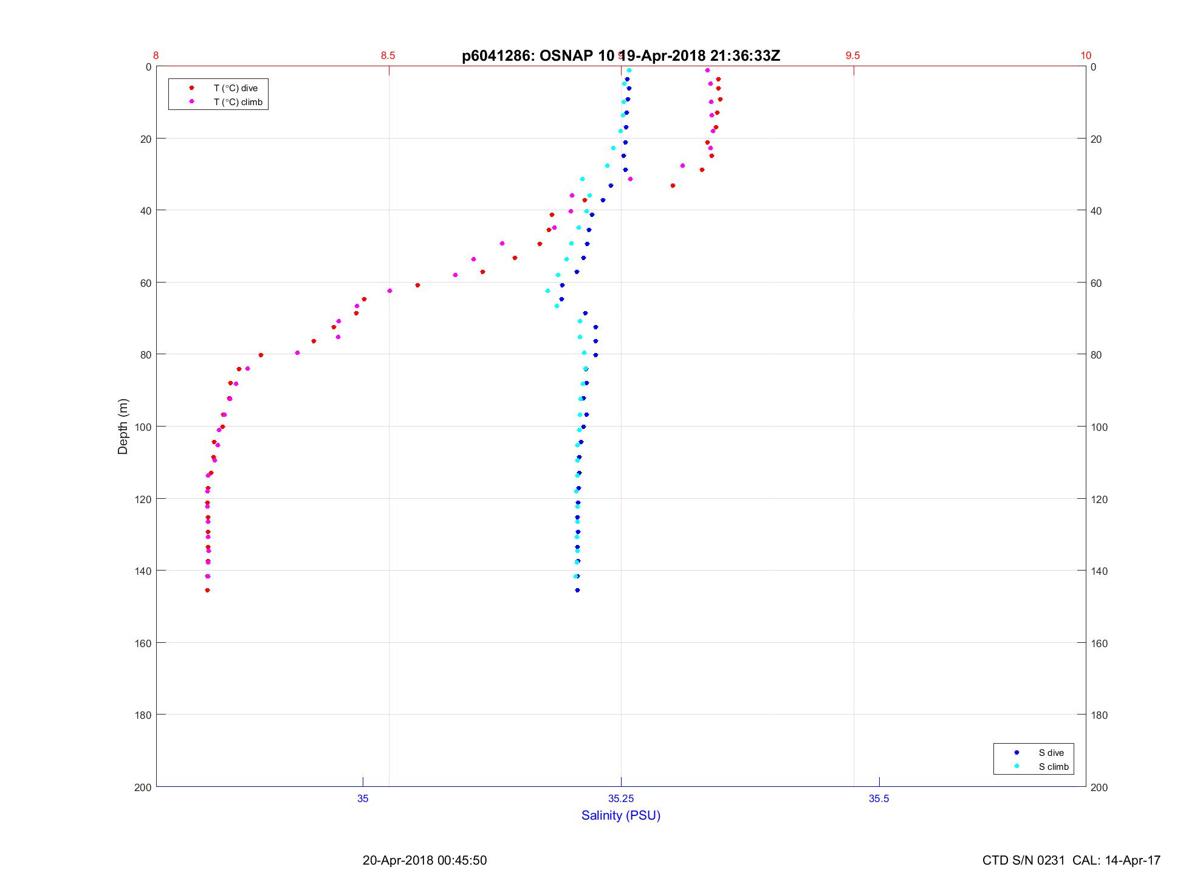Click salinity tick label 35.25
Screen dimensions: 1200x885
coord(621,798)
